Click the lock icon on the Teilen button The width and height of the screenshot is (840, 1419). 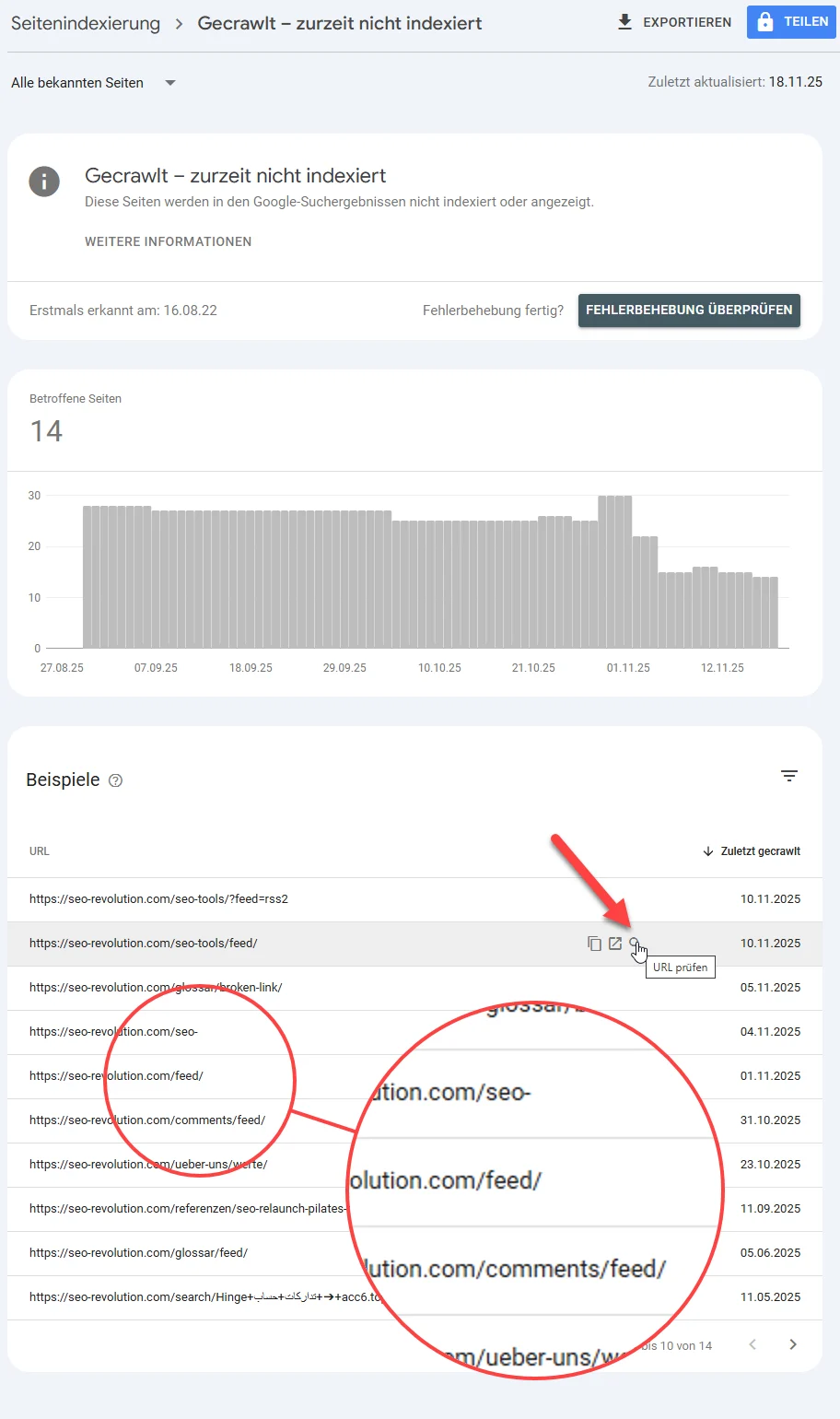[x=766, y=21]
